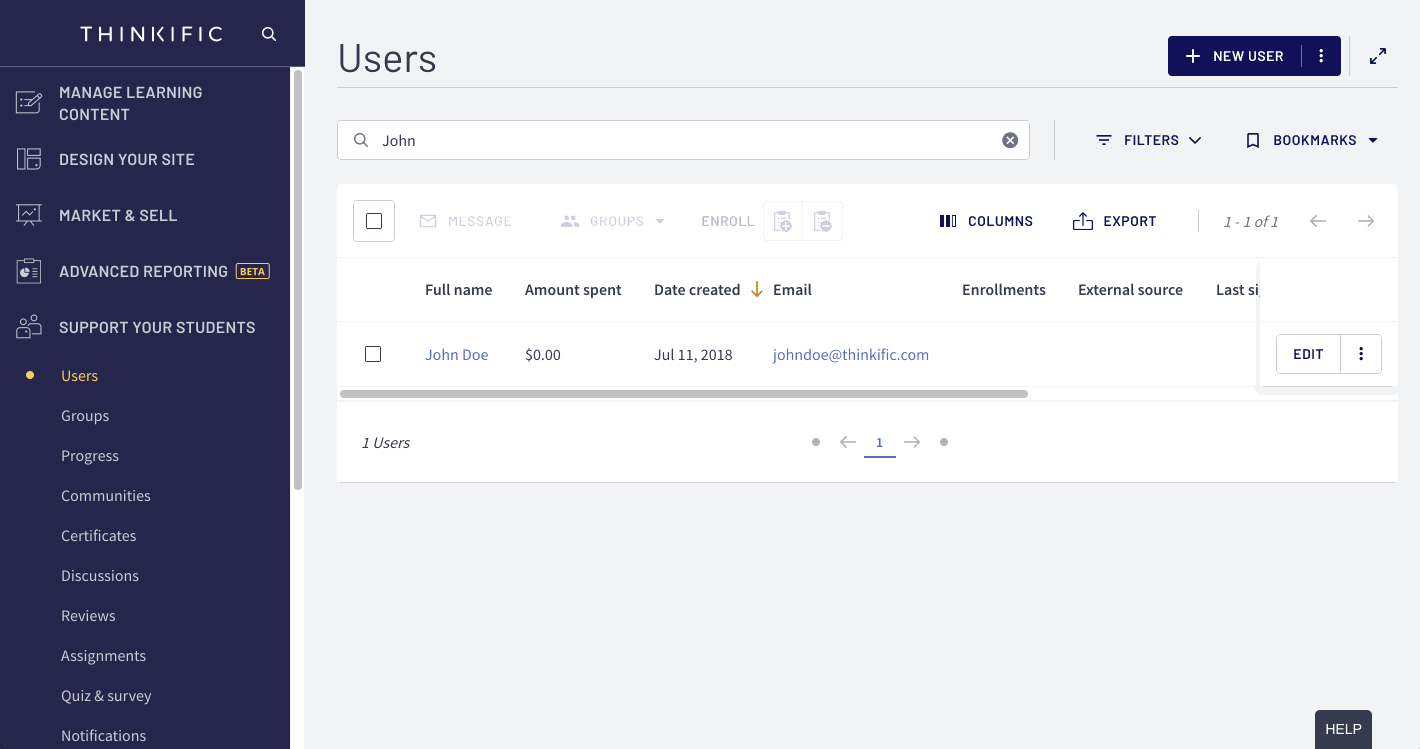Screen dimensions: 1420x749
Task: Open the John Doe profile link
Action: tap(457, 354)
